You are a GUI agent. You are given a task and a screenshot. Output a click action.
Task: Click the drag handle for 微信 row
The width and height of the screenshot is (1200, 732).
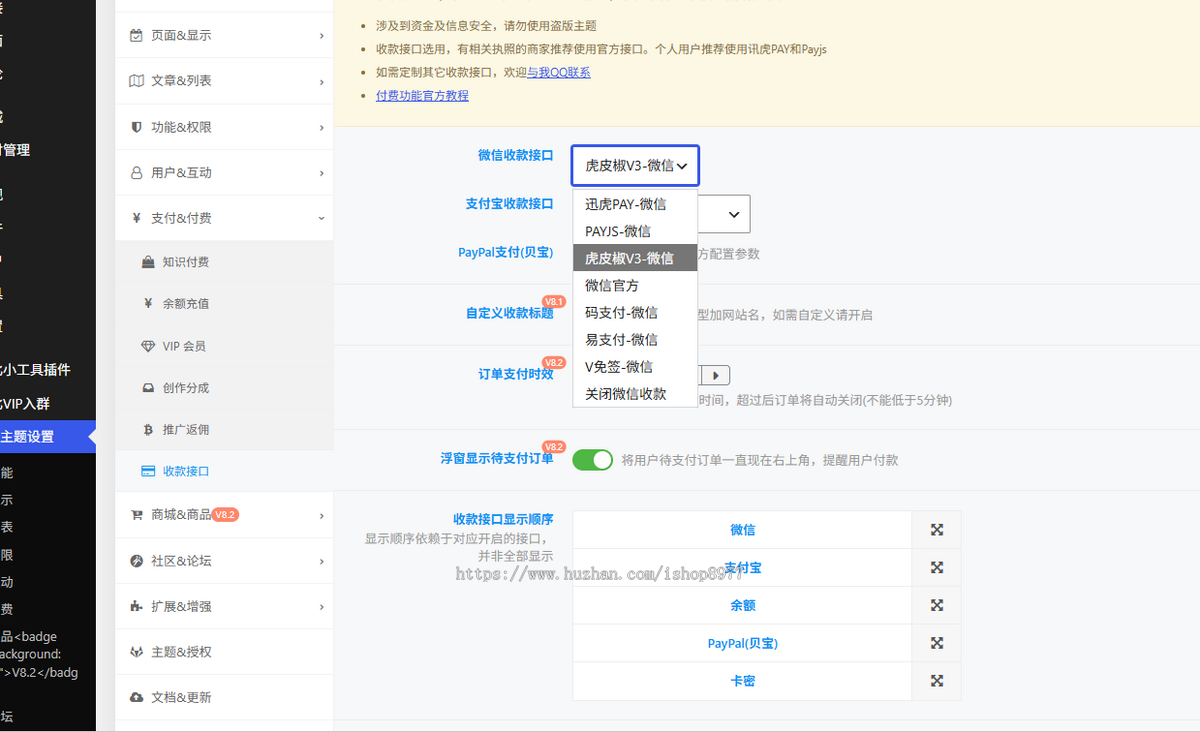937,530
